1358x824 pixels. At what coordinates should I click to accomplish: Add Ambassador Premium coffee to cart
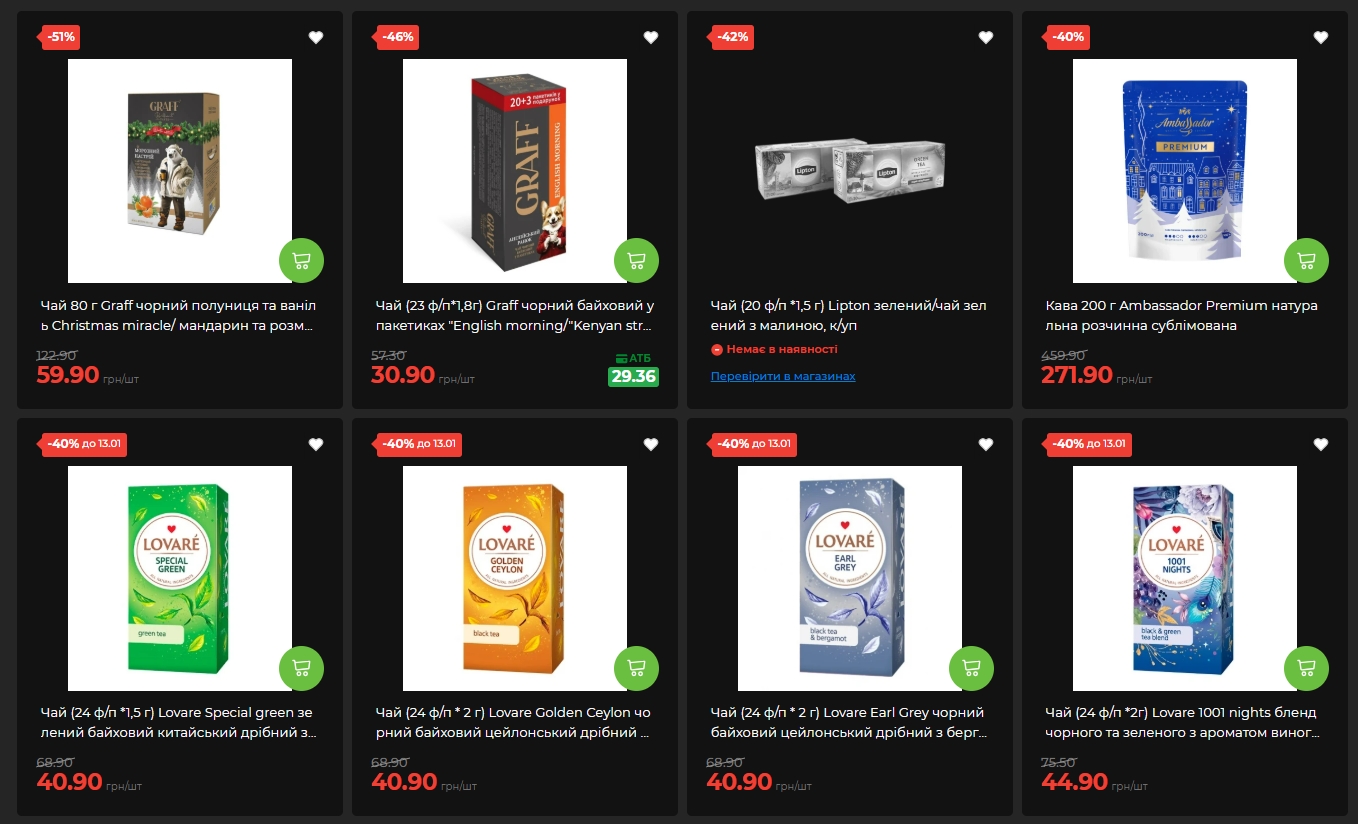click(x=1306, y=261)
